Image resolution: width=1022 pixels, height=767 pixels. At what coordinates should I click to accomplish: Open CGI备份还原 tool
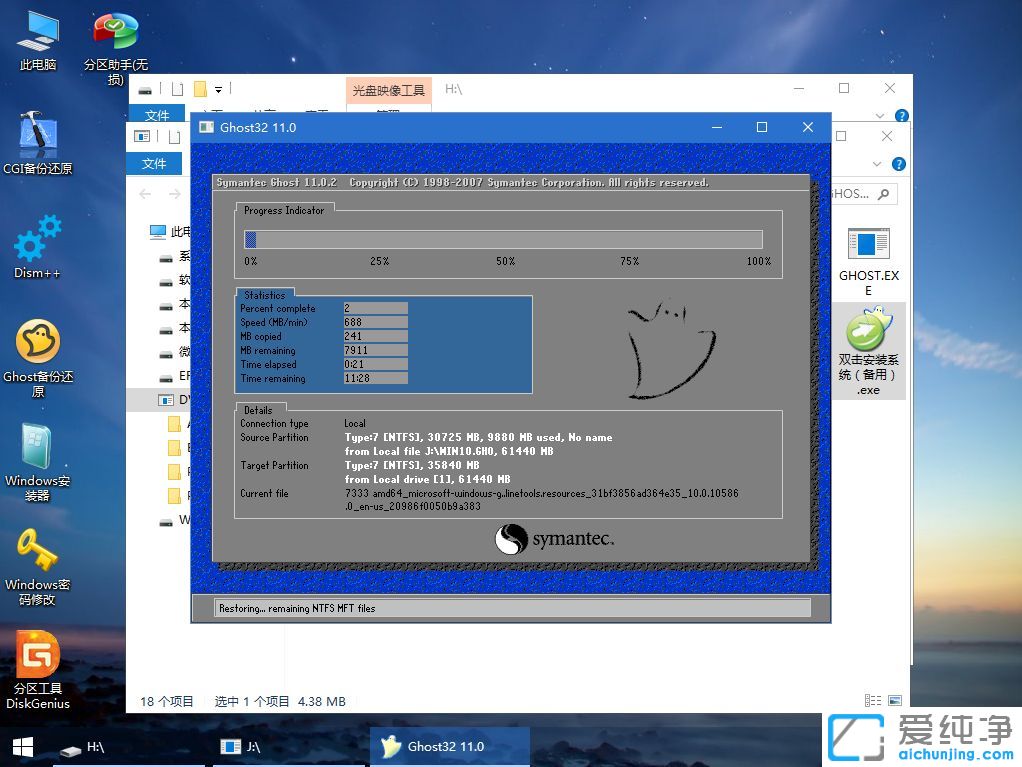pos(37,140)
